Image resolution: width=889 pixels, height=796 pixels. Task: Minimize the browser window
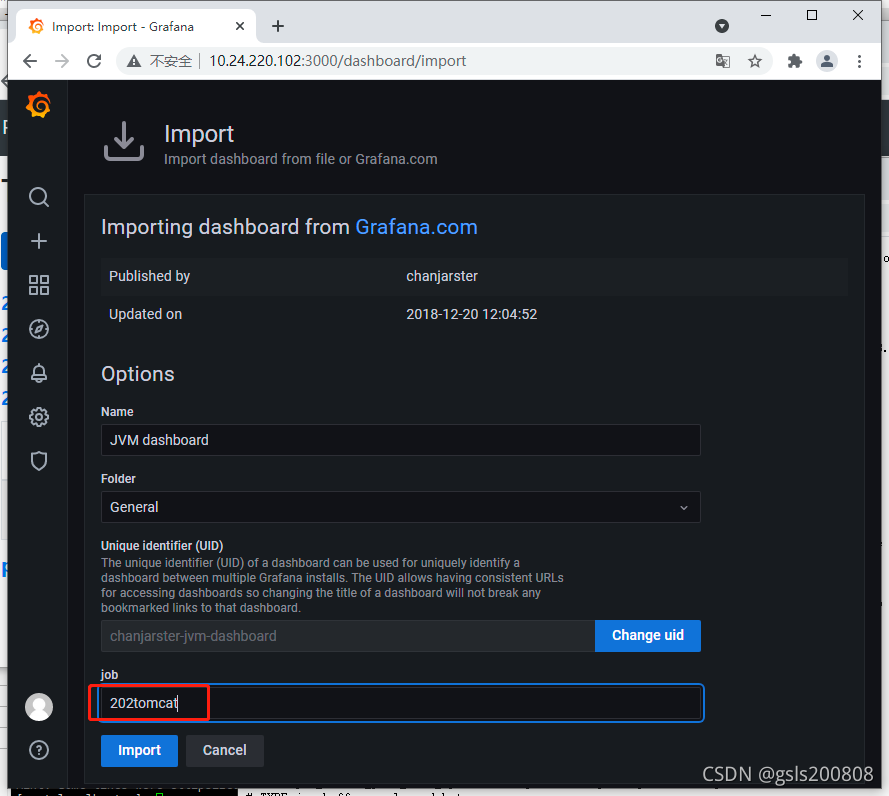[x=766, y=15]
